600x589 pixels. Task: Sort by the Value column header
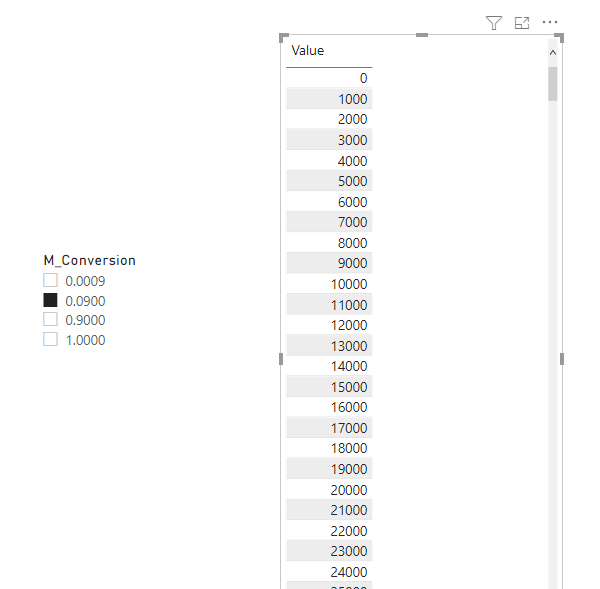(x=308, y=51)
